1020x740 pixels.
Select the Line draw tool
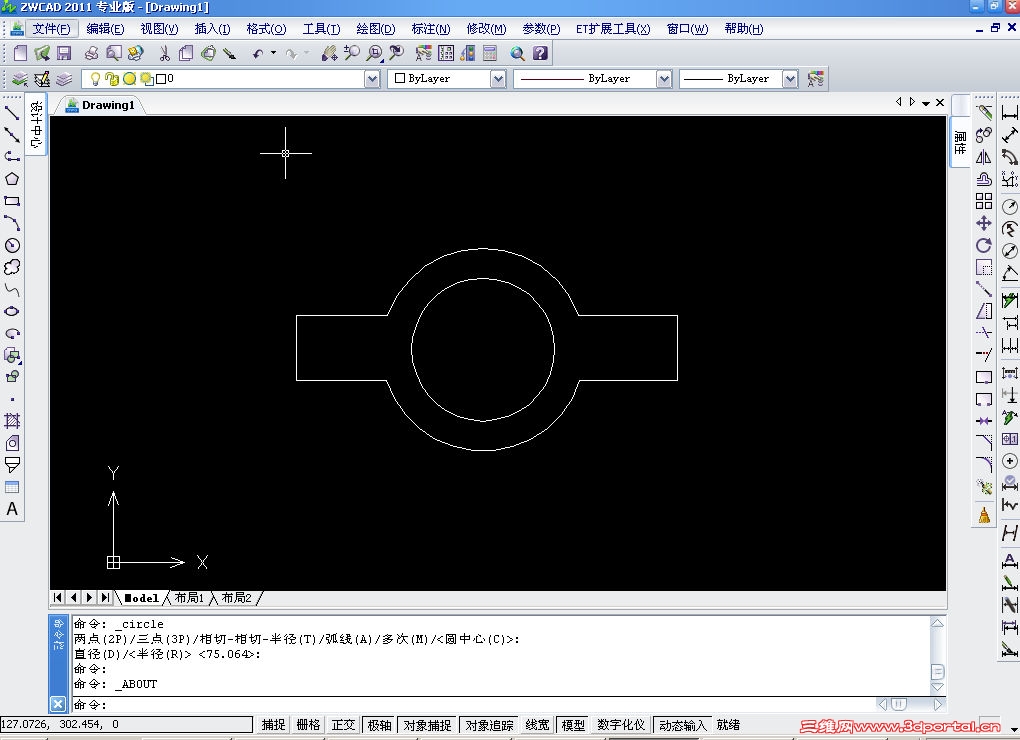coord(12,113)
